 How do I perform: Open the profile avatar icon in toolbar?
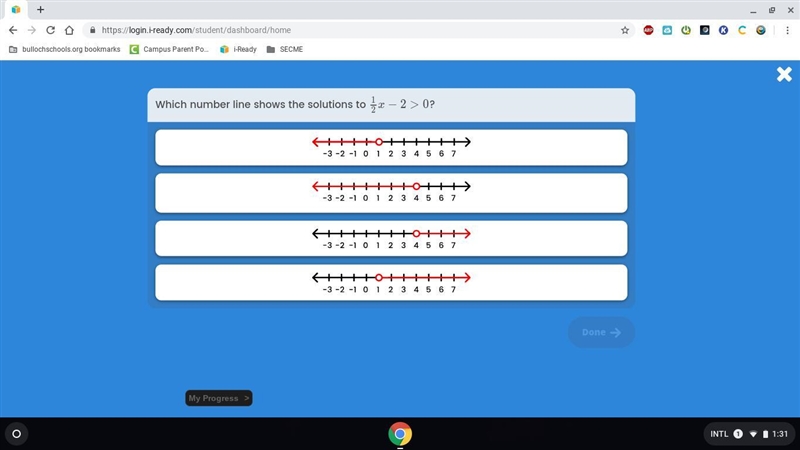click(761, 30)
